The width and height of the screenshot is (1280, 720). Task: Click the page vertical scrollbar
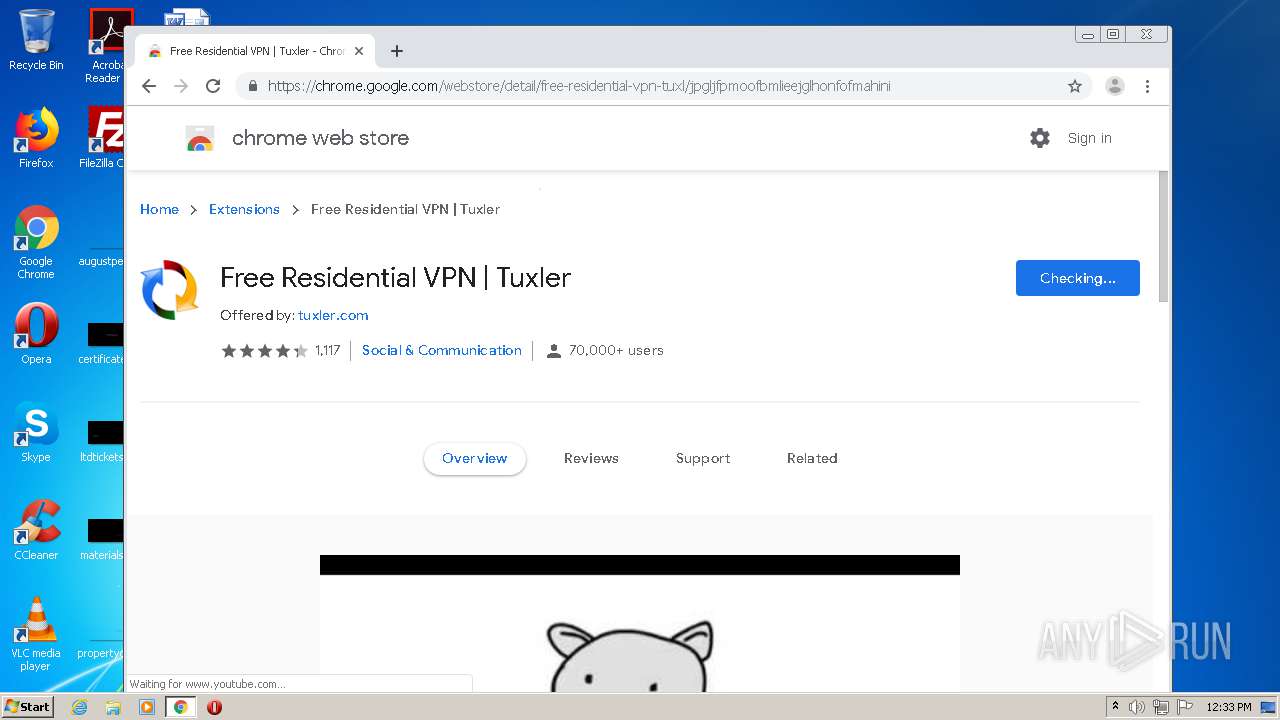tap(1163, 236)
